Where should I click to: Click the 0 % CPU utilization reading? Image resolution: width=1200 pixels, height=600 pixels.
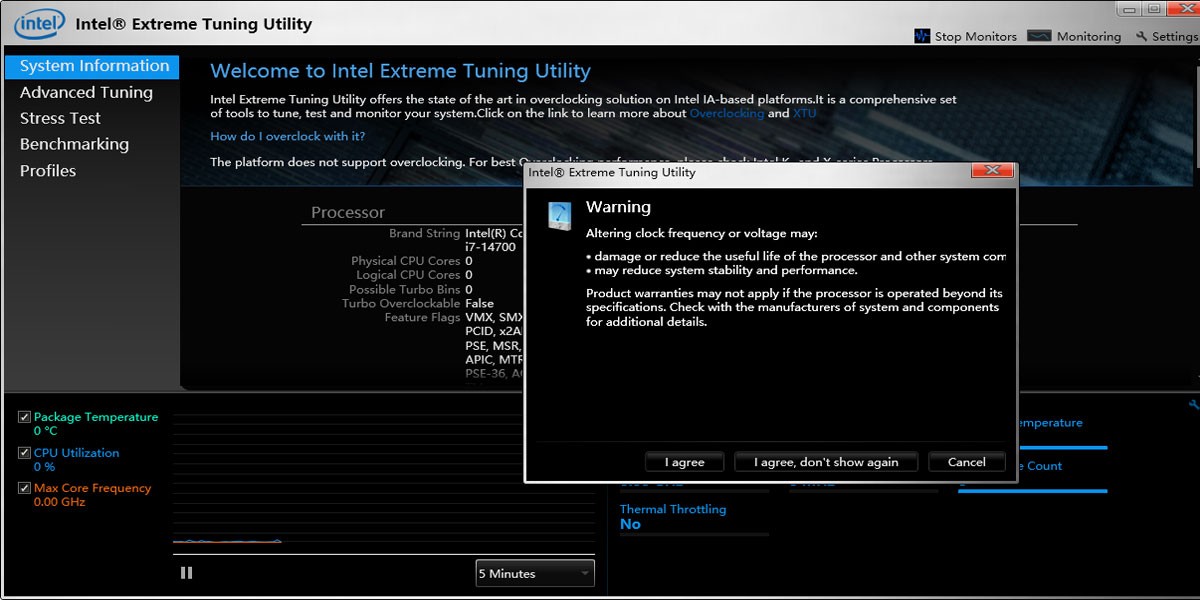click(x=44, y=467)
